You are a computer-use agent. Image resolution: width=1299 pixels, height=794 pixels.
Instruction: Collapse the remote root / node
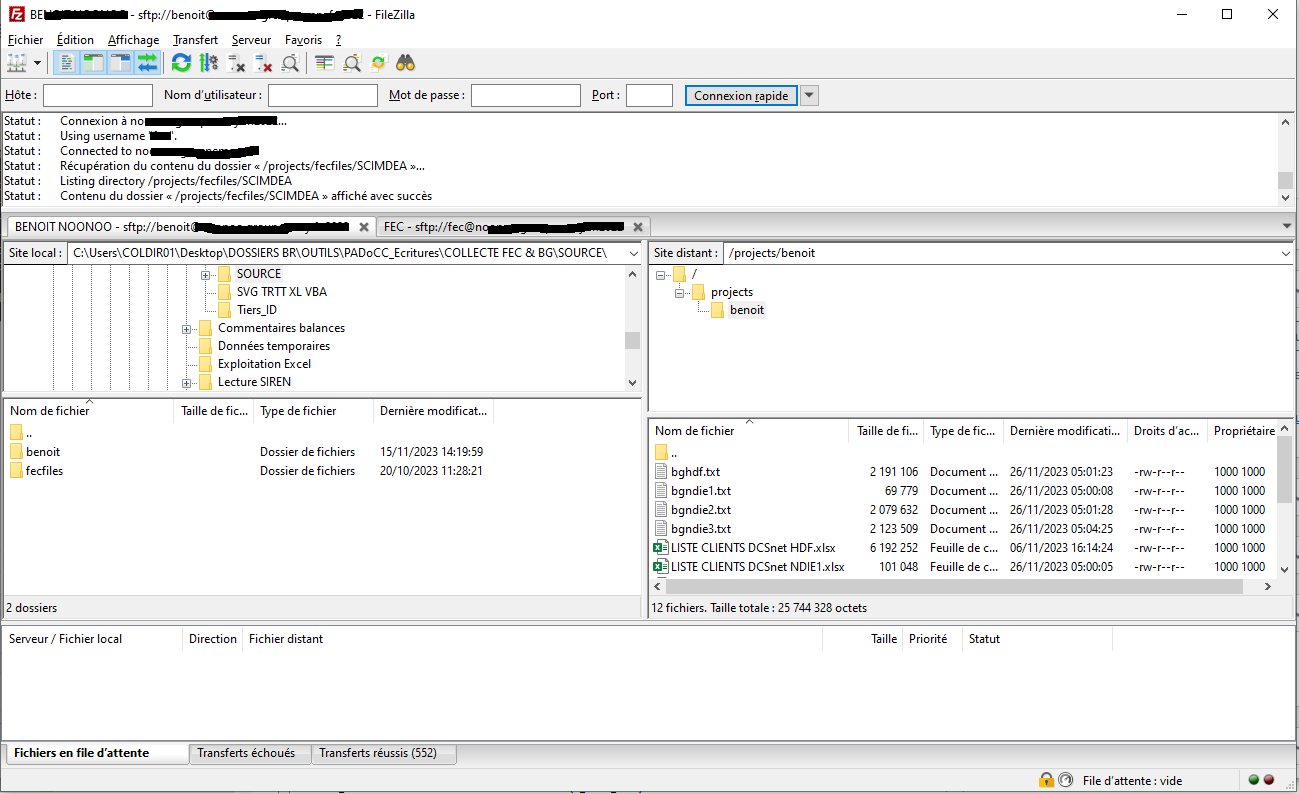[661, 274]
